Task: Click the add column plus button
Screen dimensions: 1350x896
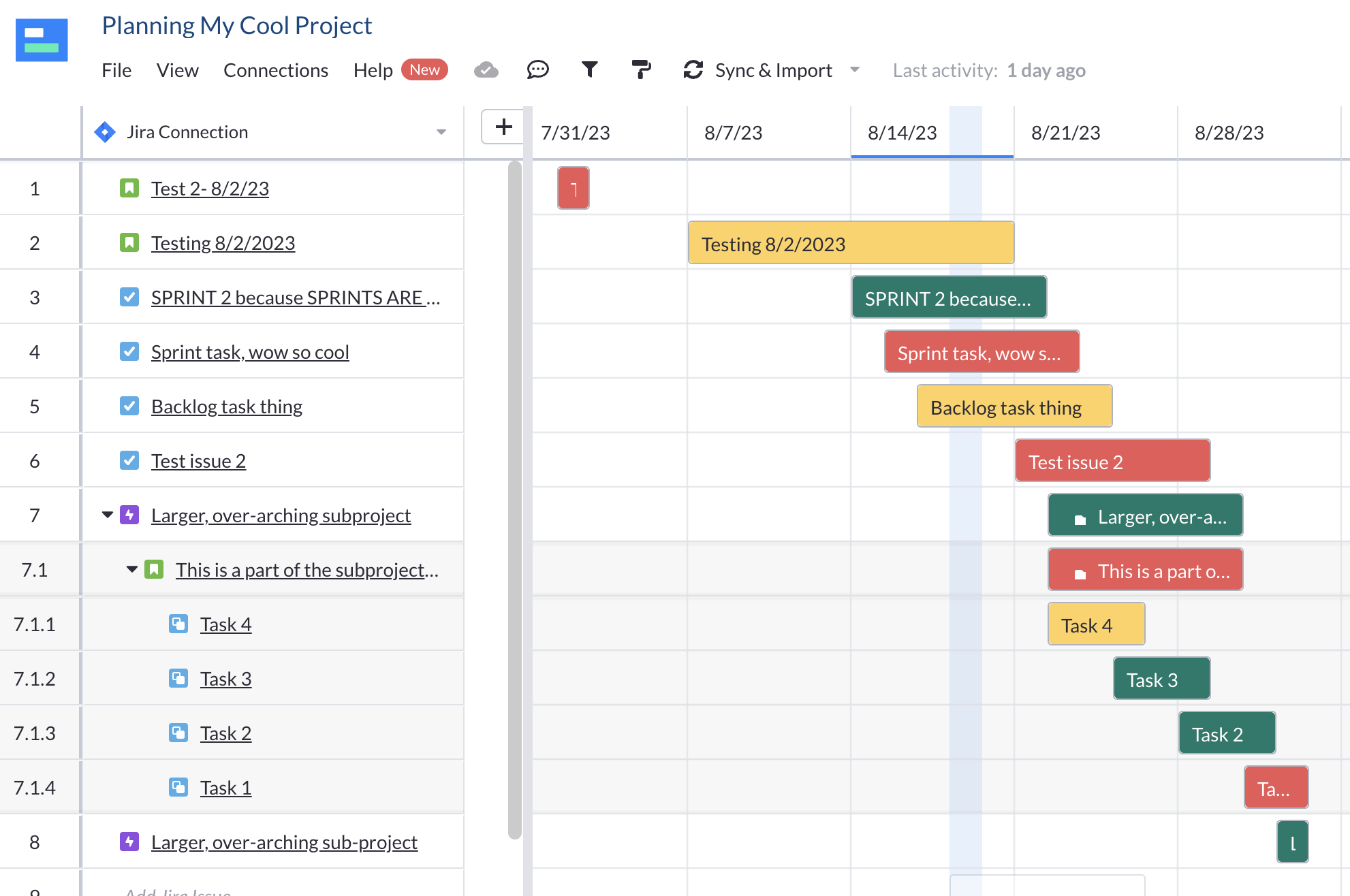Action: [x=503, y=127]
